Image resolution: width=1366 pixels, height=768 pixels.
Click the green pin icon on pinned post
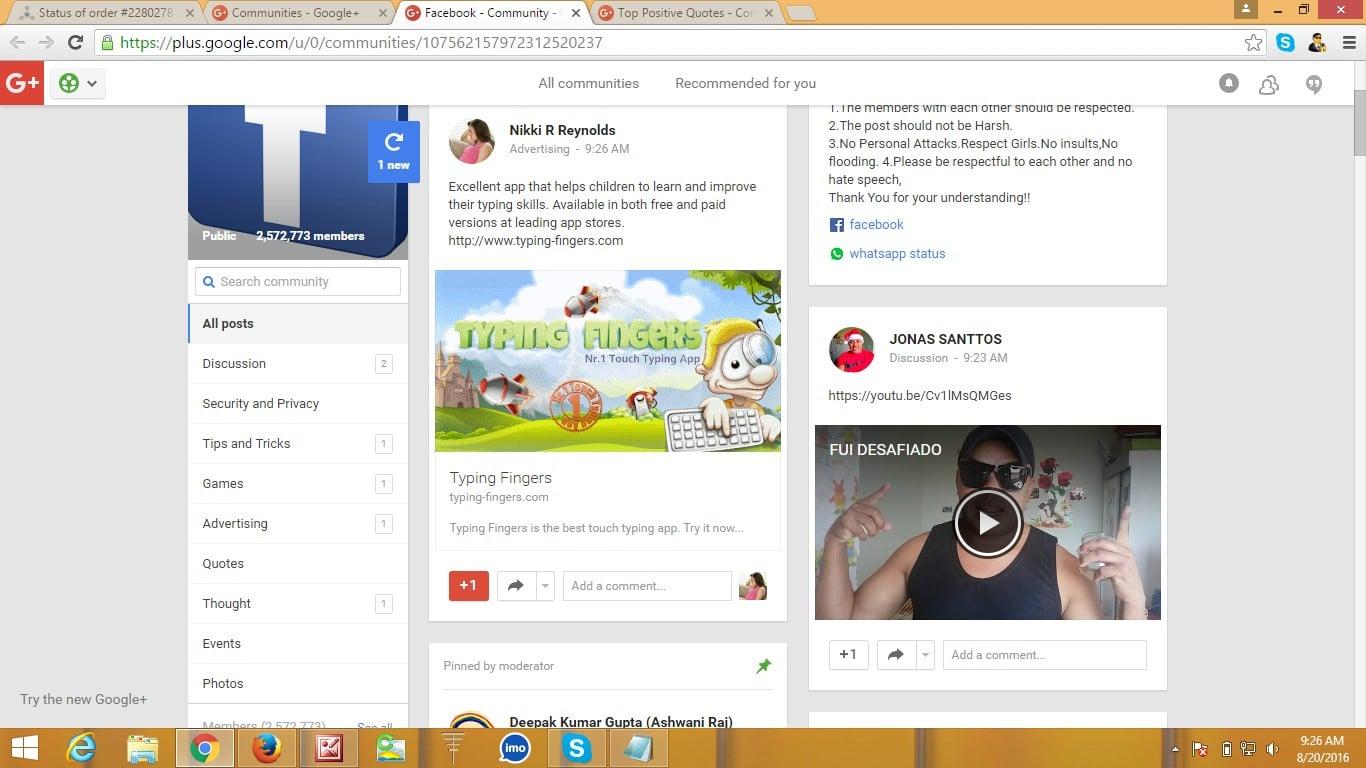[764, 666]
